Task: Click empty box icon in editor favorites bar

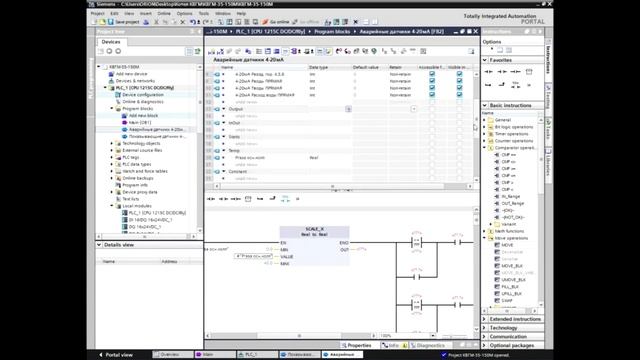Action: point(248,199)
